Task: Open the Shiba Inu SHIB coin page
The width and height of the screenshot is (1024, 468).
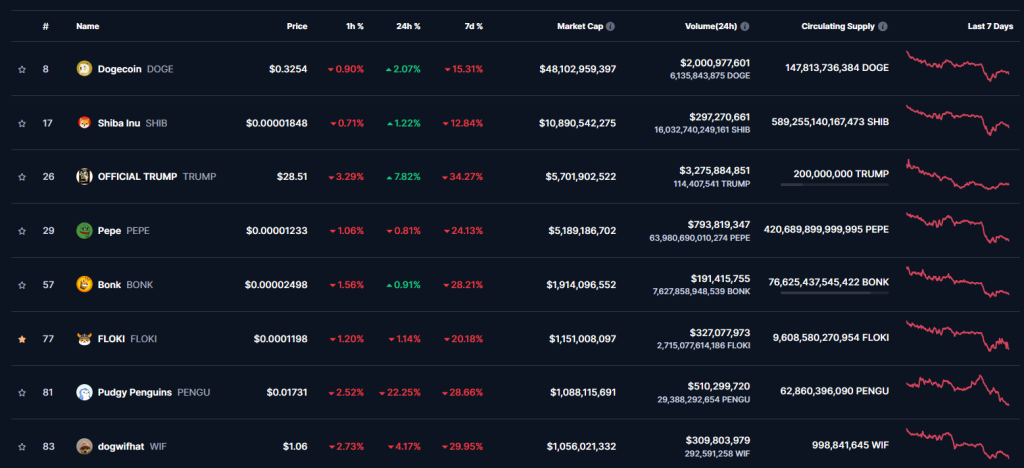Action: point(132,123)
